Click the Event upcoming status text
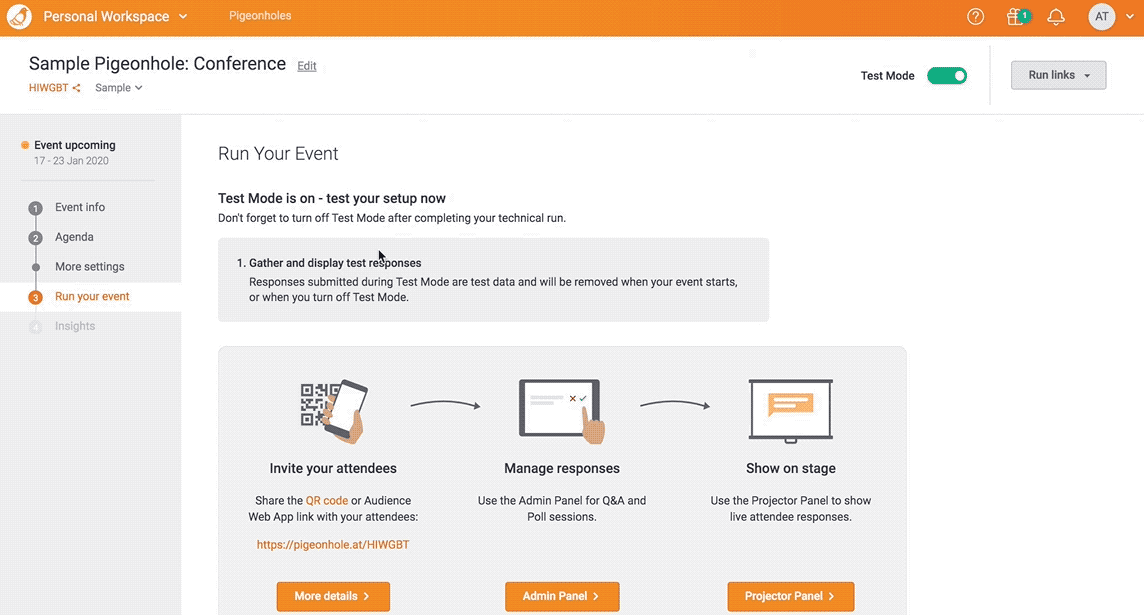Image resolution: width=1144 pixels, height=615 pixels. pyautogui.click(x=74, y=145)
